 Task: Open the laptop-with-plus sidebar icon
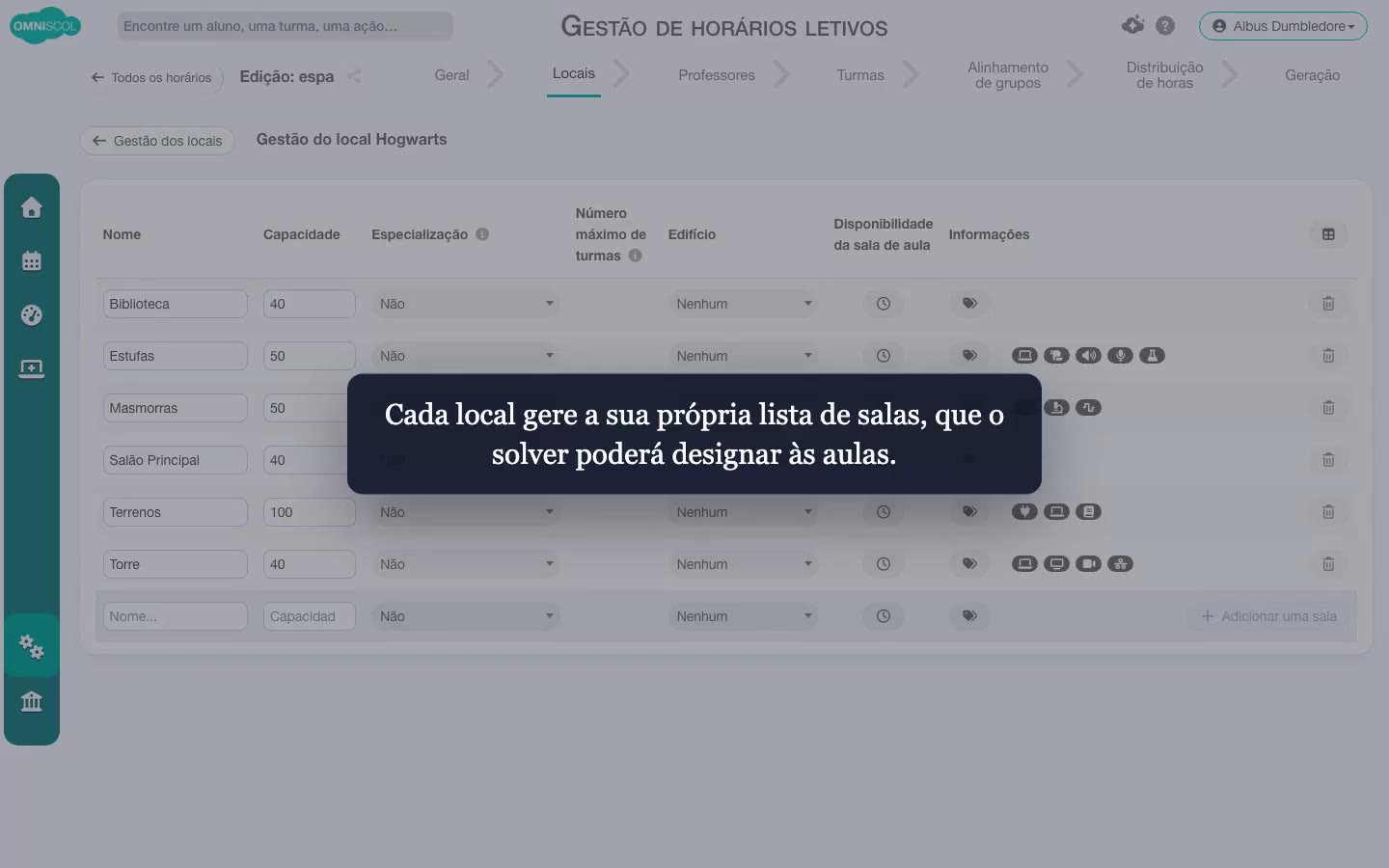coord(32,368)
